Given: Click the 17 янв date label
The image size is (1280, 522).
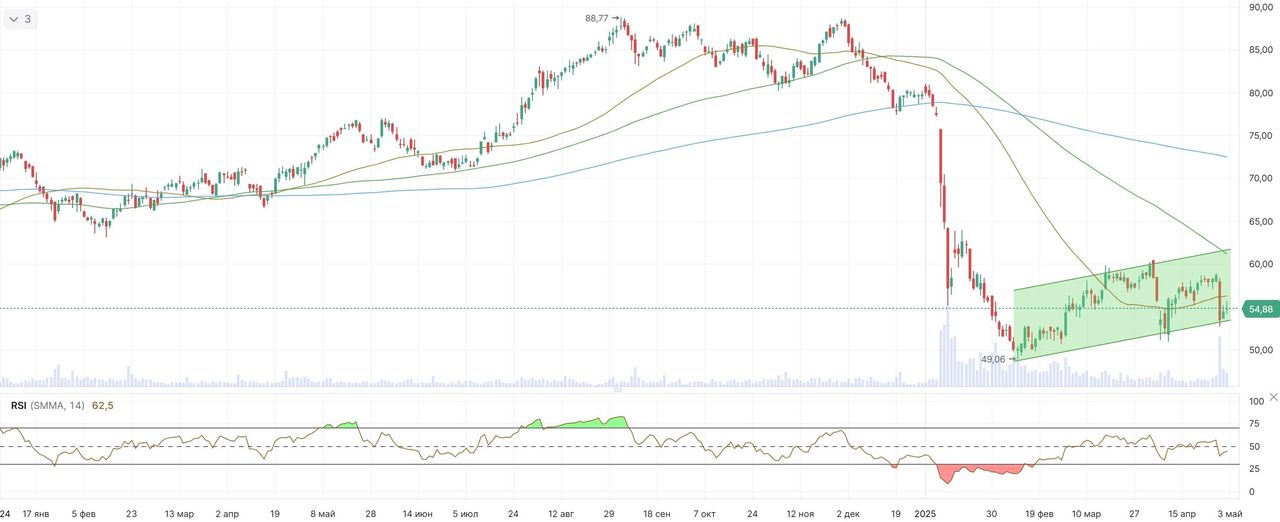Looking at the screenshot, I should point(35,513).
